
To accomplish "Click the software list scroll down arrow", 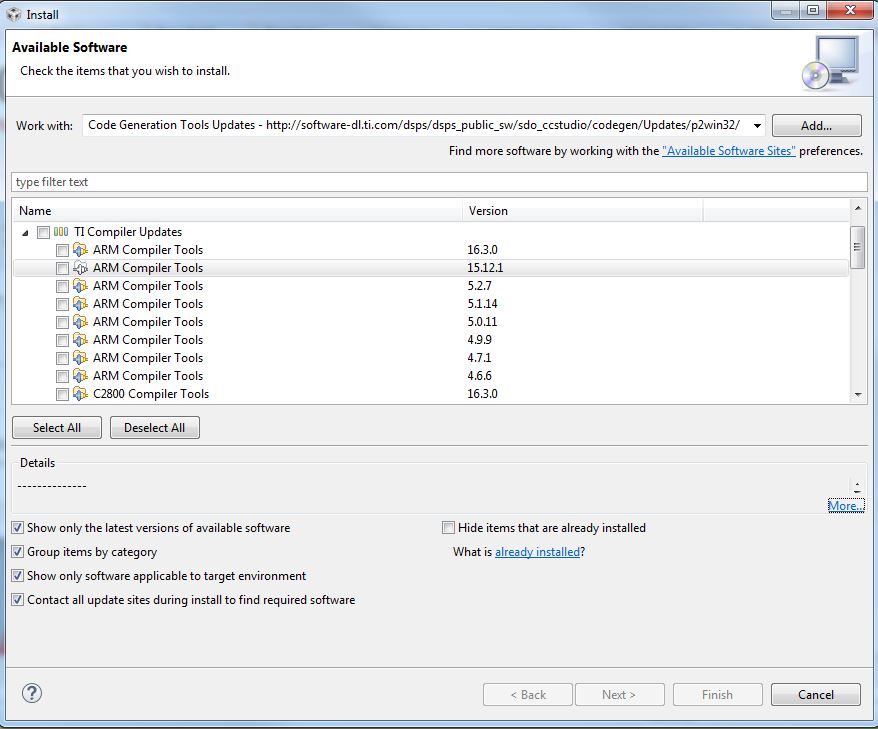I will (x=858, y=395).
